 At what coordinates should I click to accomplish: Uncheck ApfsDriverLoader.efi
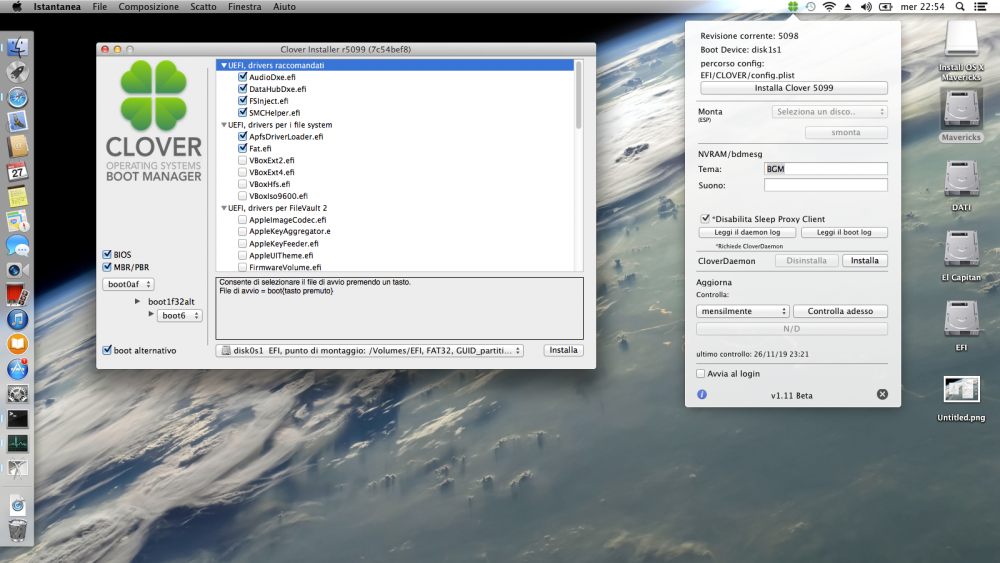coord(242,136)
